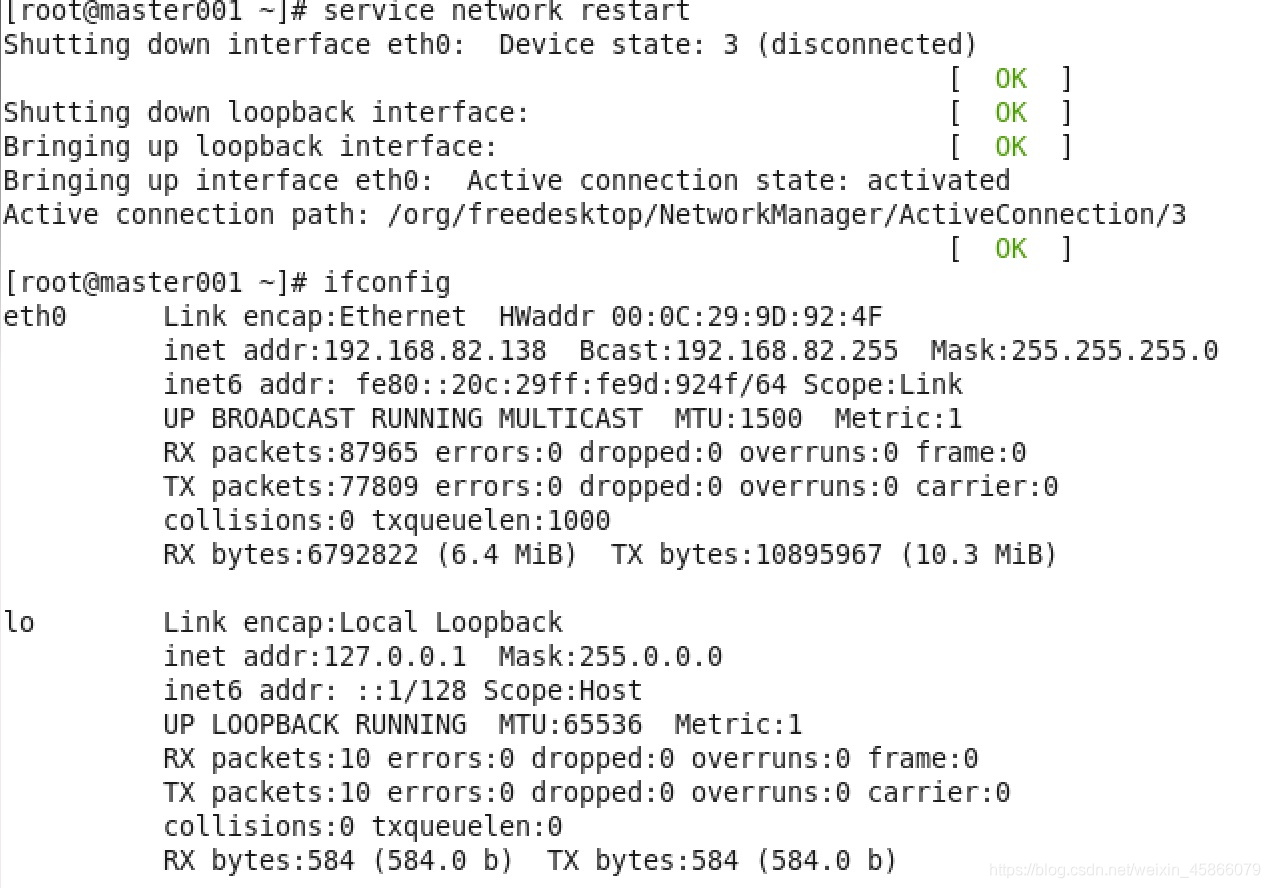Screen dimensions: 1270x888
Task: Click the 'txqueuelen:1000' value
Action: click(491, 521)
